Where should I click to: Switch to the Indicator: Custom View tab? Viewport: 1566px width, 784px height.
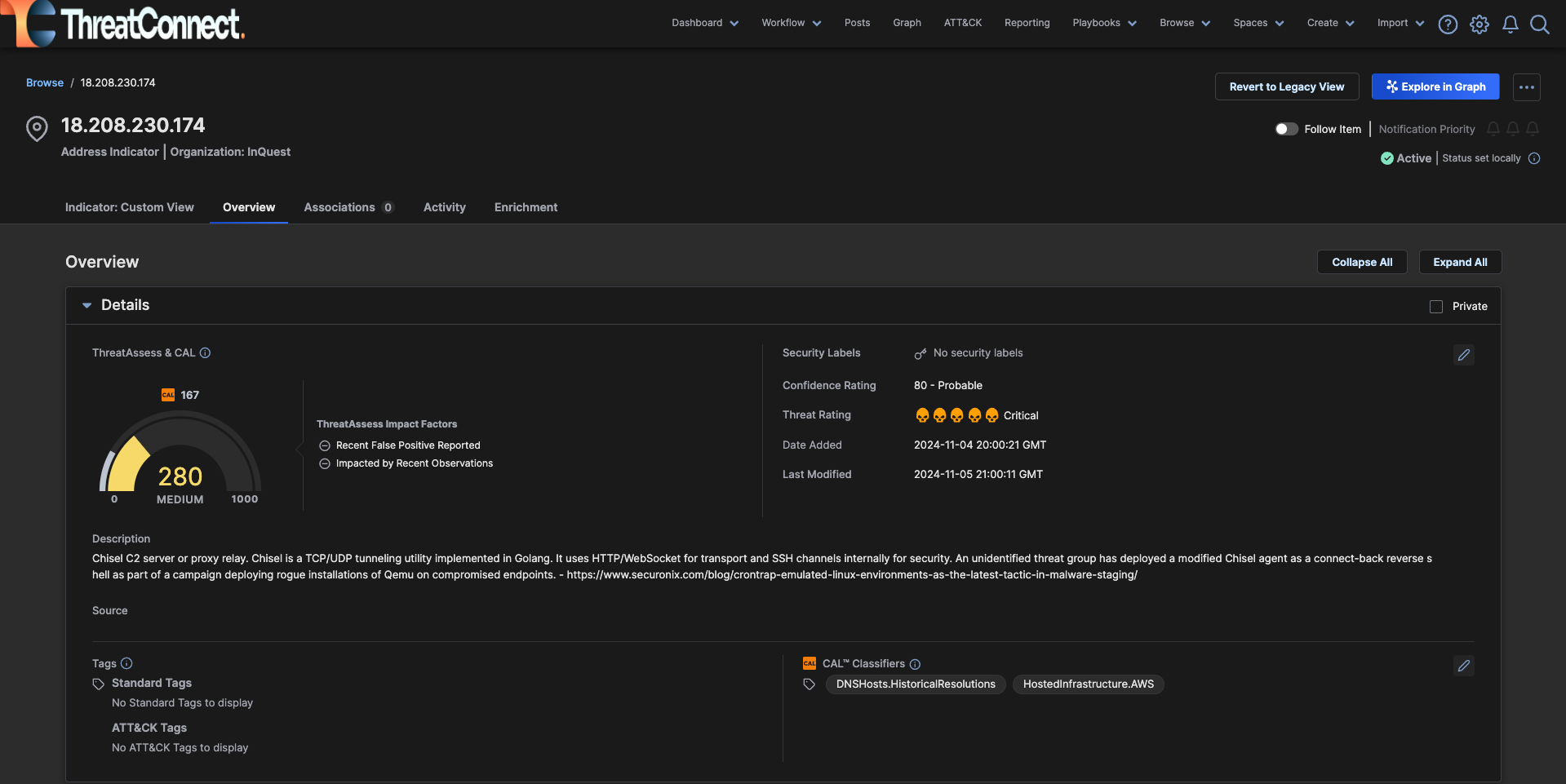pyautogui.click(x=130, y=207)
